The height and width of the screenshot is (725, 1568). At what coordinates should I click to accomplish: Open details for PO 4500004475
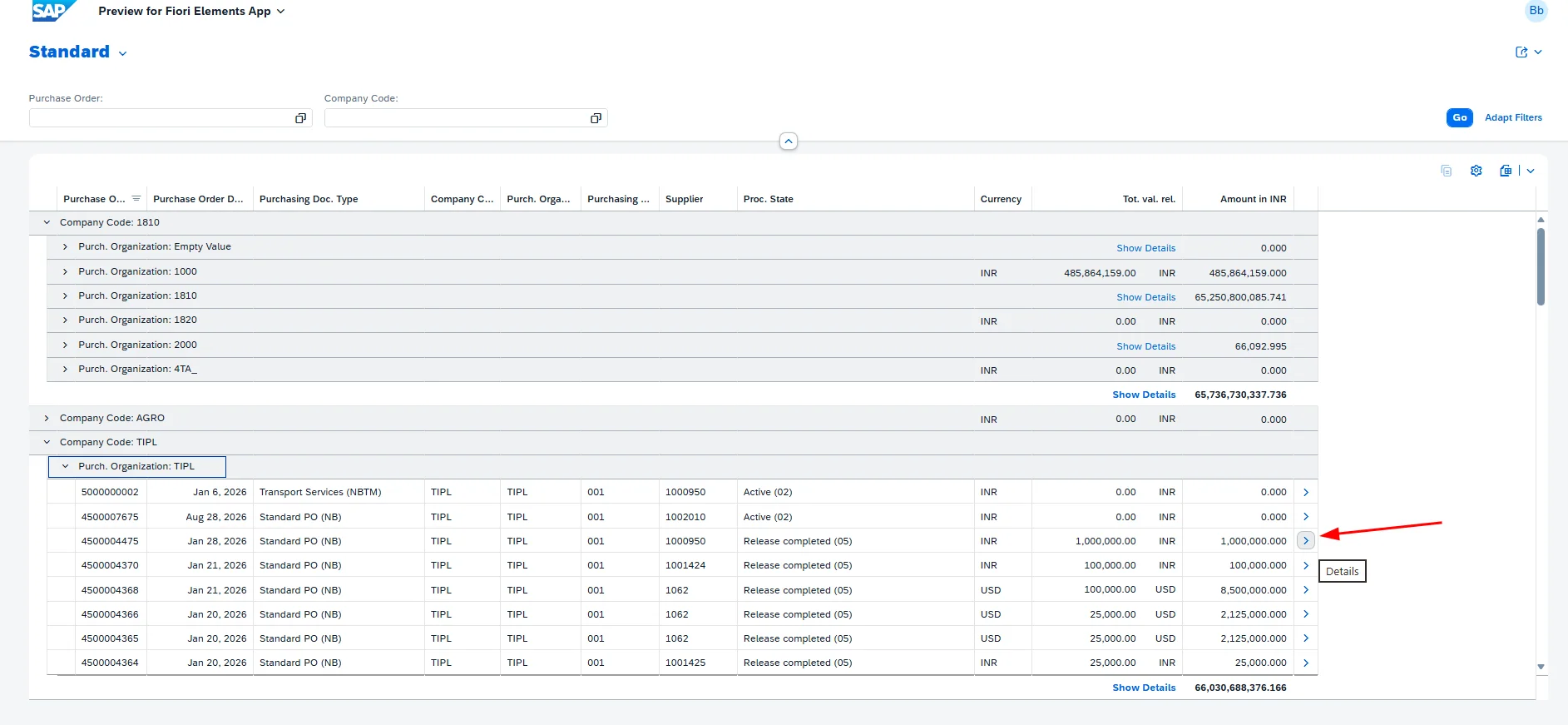pos(1306,541)
